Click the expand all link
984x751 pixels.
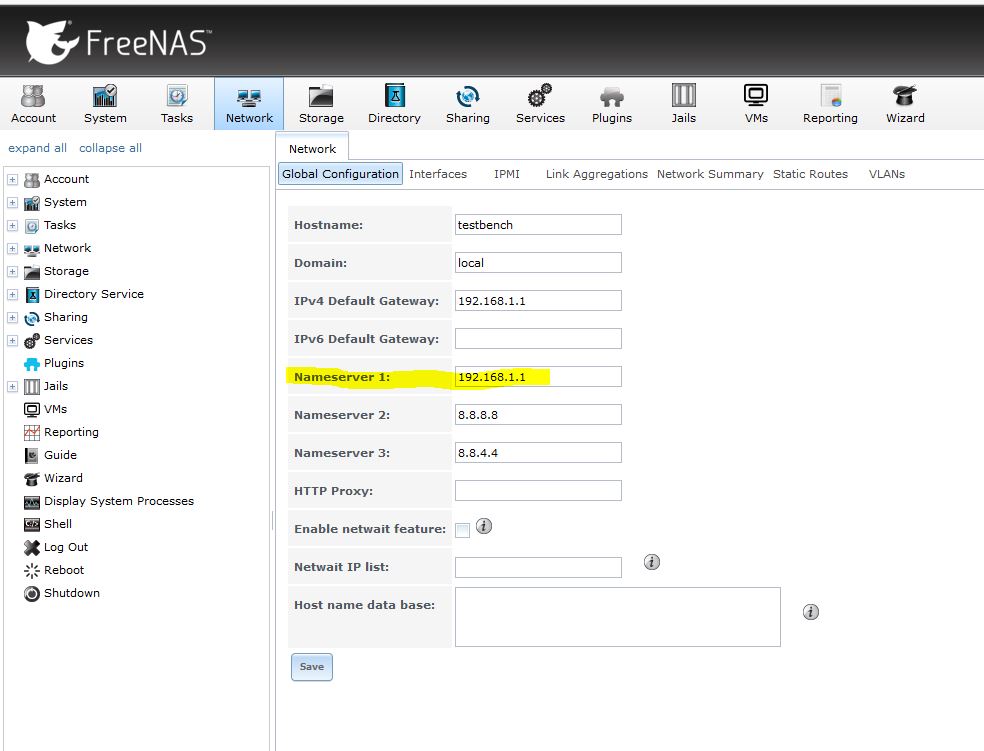37,148
